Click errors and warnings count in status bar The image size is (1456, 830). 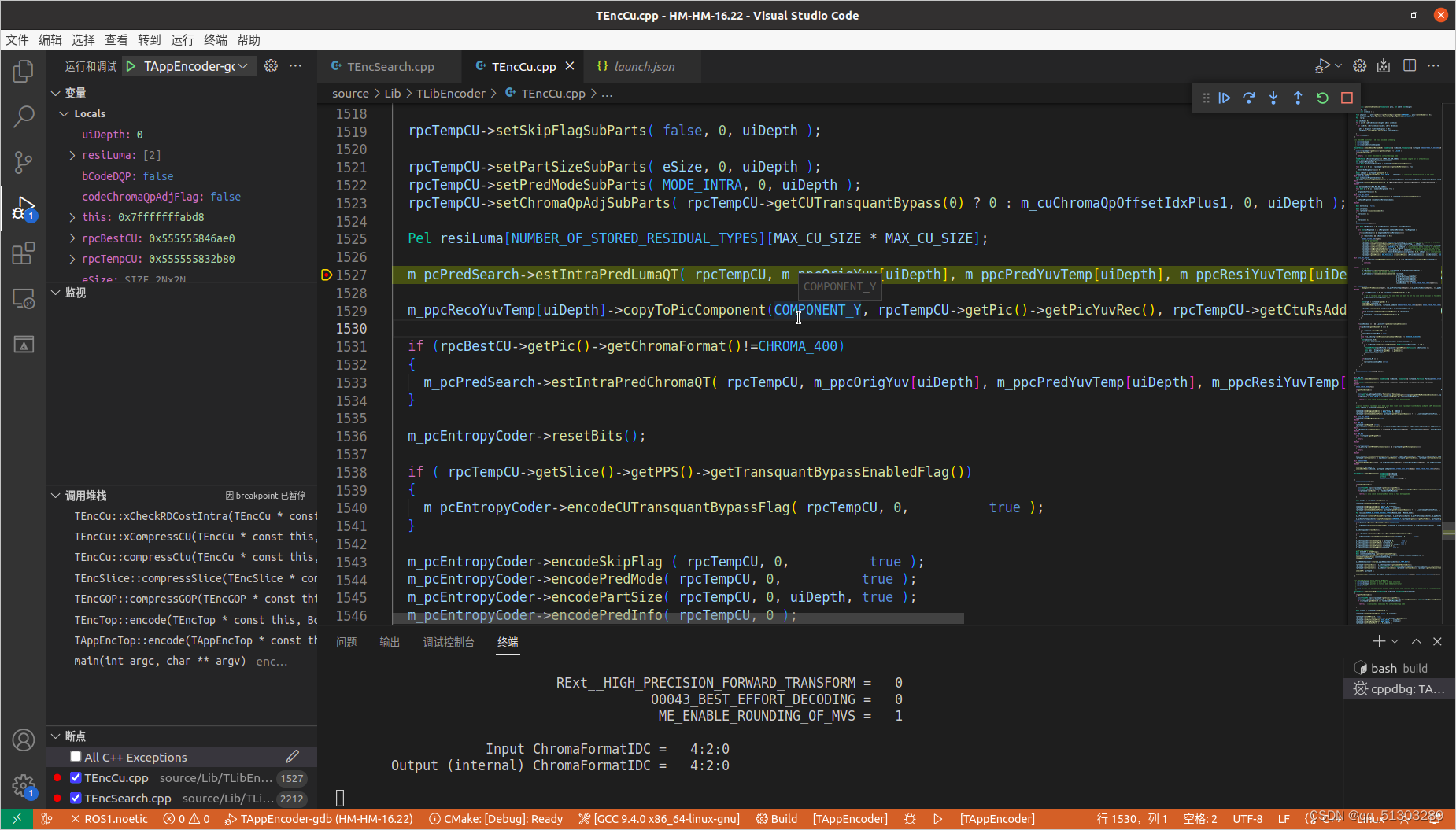[x=187, y=819]
